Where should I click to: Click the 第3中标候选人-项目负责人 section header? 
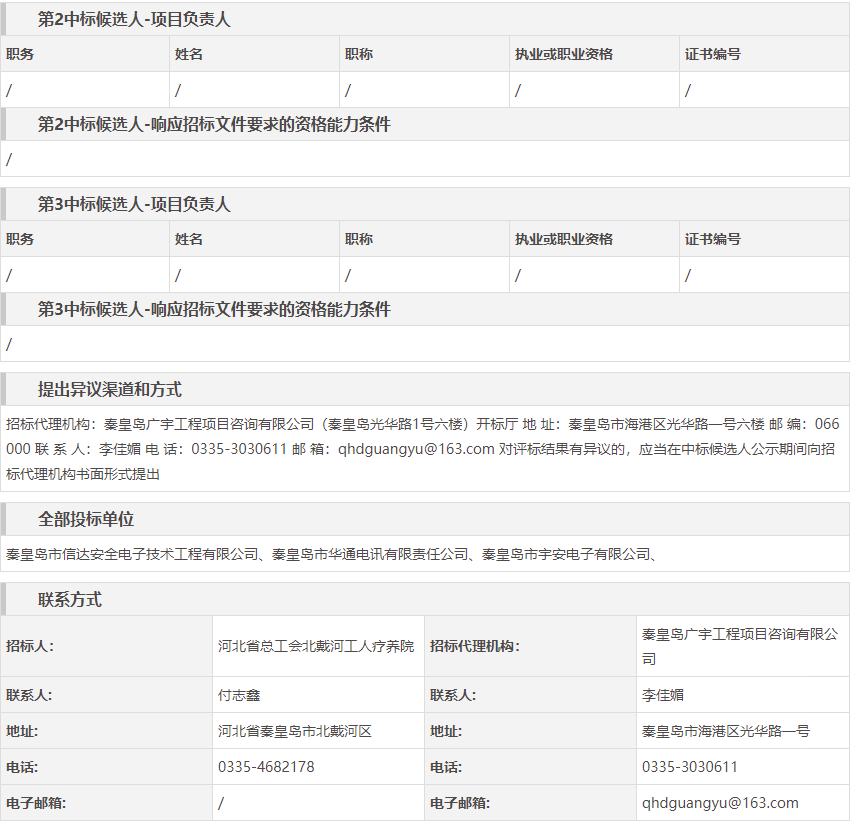click(x=134, y=204)
